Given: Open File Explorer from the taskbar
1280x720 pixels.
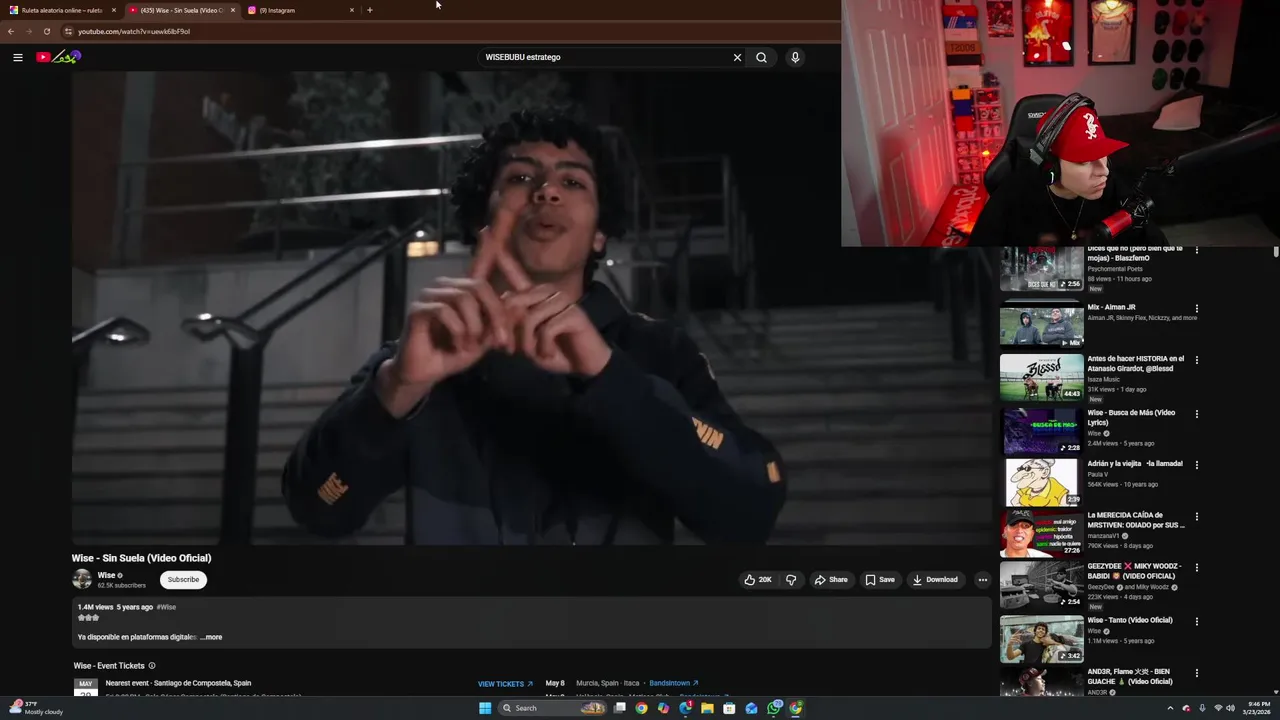Looking at the screenshot, I should point(707,708).
